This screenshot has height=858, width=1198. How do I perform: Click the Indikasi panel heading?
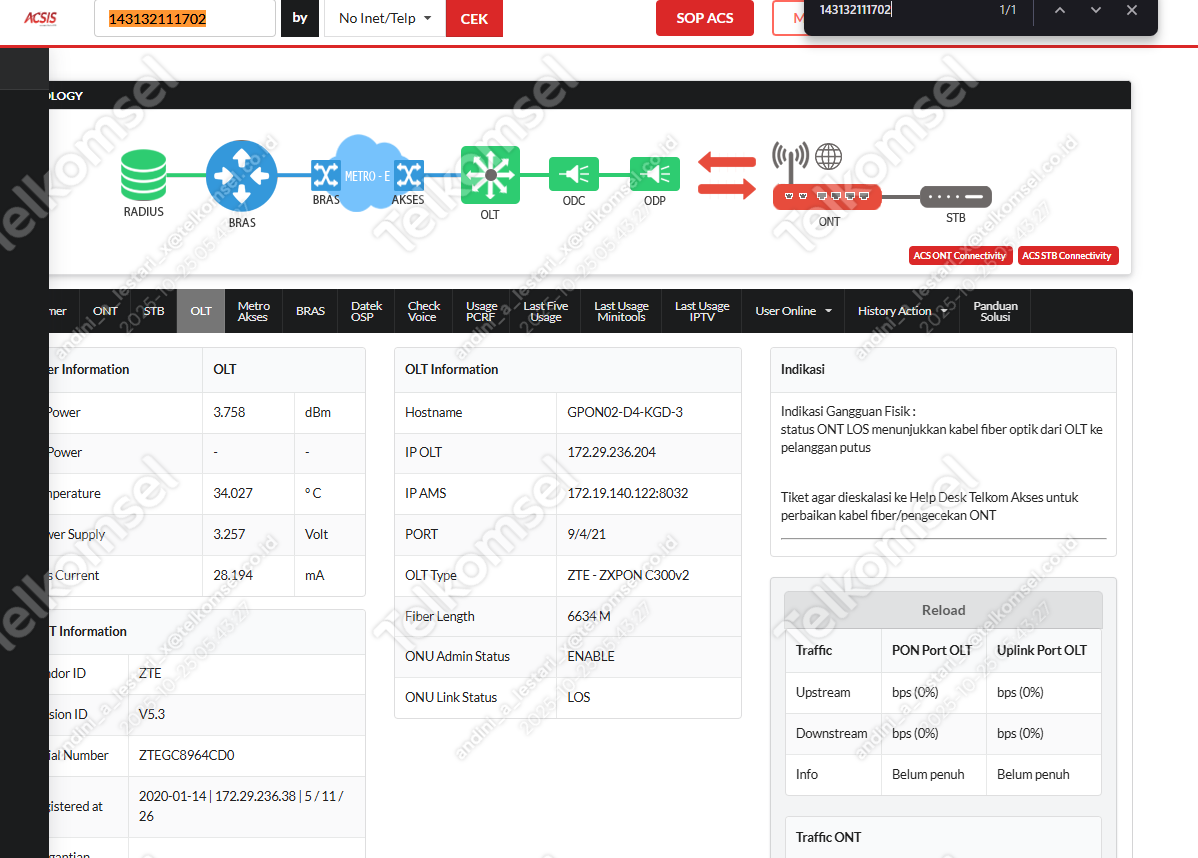click(x=802, y=369)
